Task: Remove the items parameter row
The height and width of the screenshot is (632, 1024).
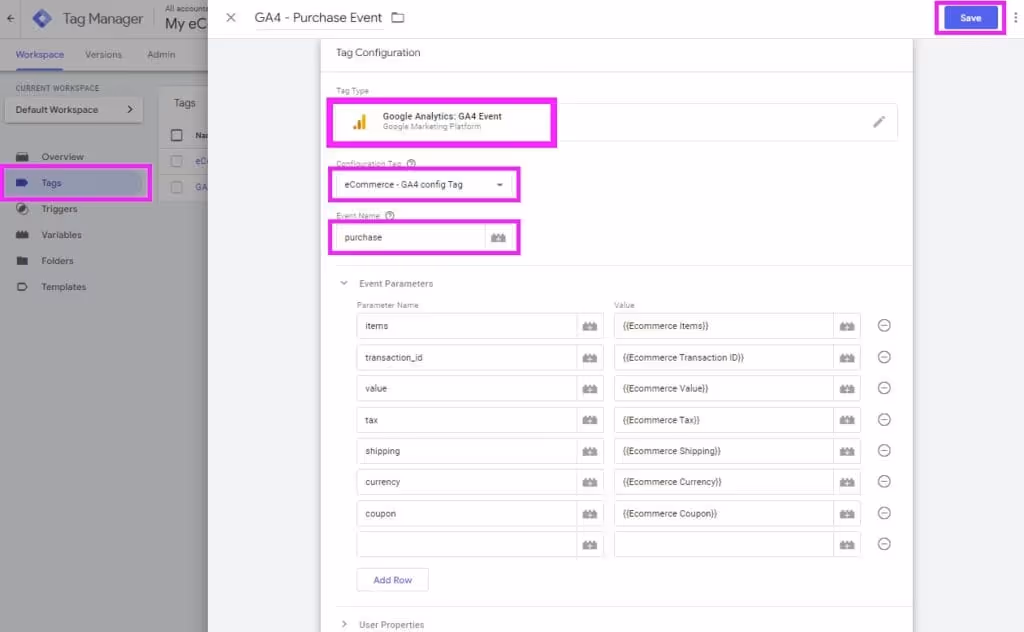Action: (x=884, y=325)
